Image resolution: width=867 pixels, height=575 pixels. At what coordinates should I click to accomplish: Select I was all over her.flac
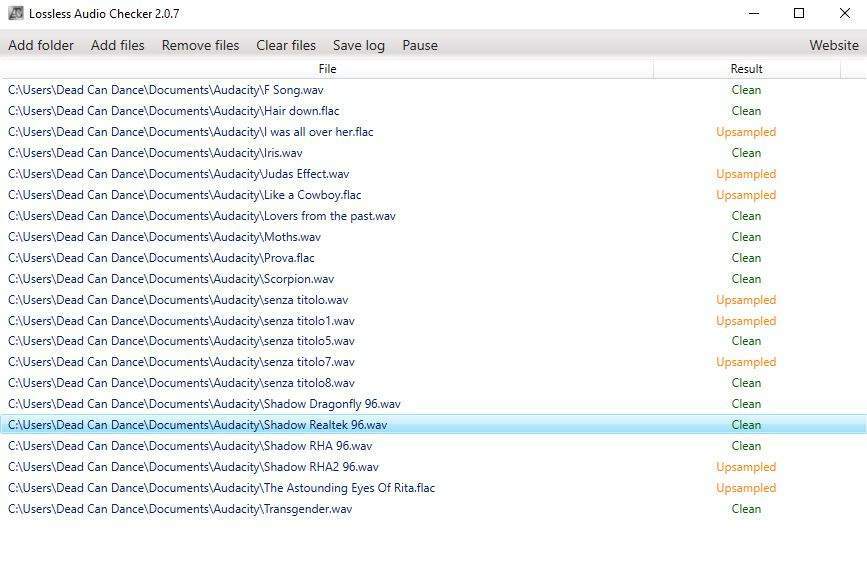[434, 132]
